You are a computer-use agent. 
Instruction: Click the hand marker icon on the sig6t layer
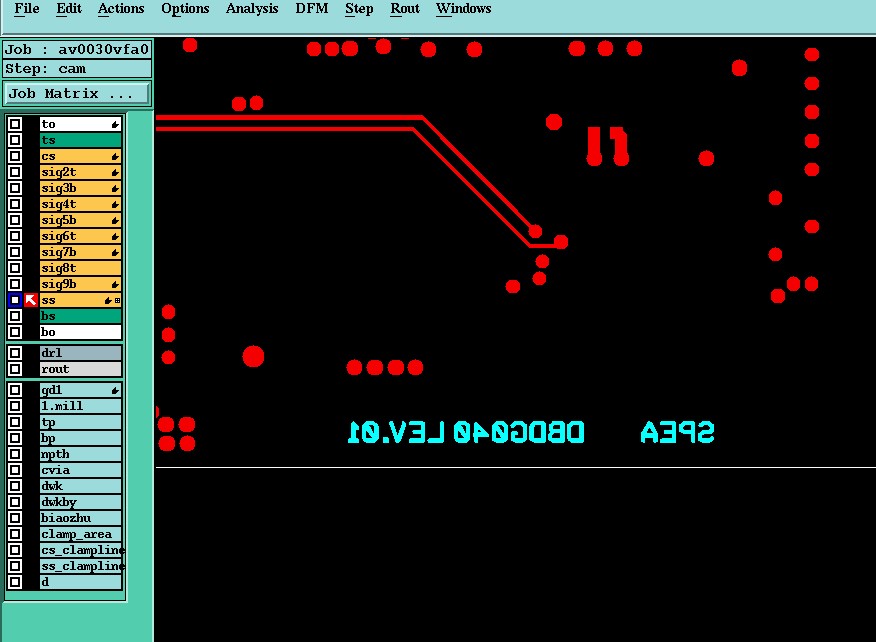pos(115,236)
